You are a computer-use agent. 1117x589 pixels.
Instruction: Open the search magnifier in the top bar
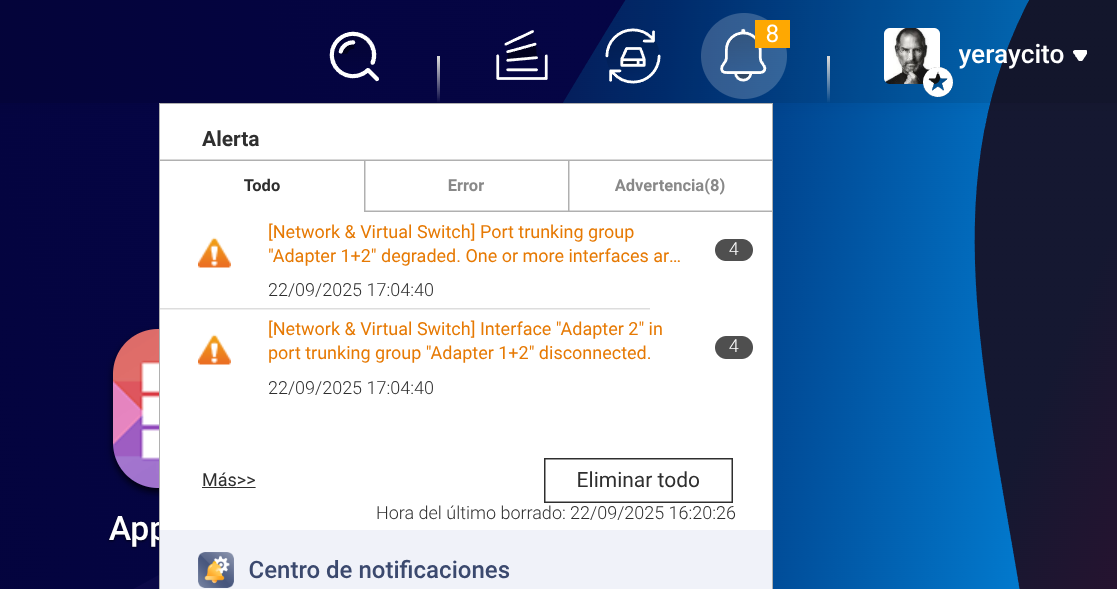coord(354,56)
